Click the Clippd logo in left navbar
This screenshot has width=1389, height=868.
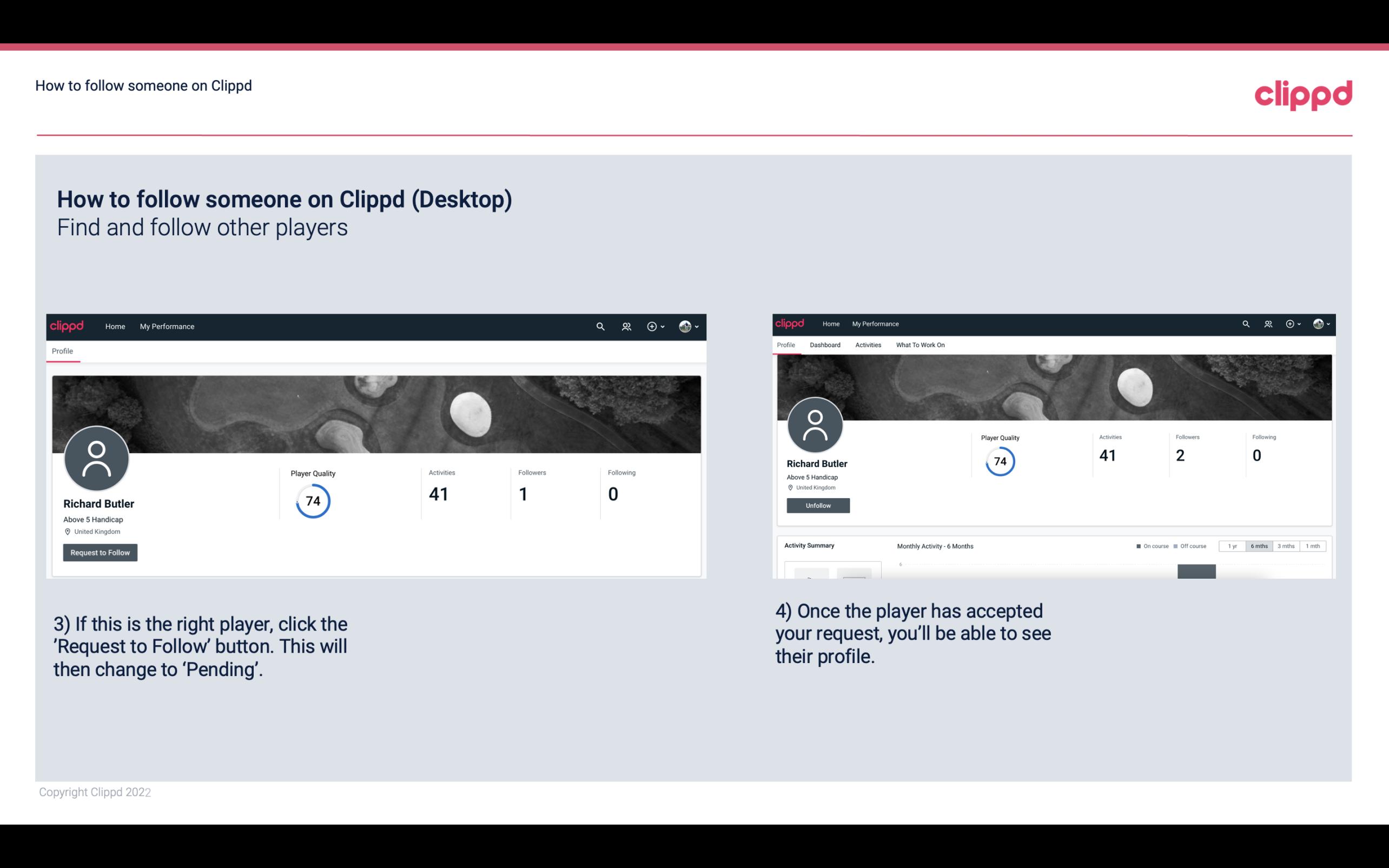click(x=67, y=326)
